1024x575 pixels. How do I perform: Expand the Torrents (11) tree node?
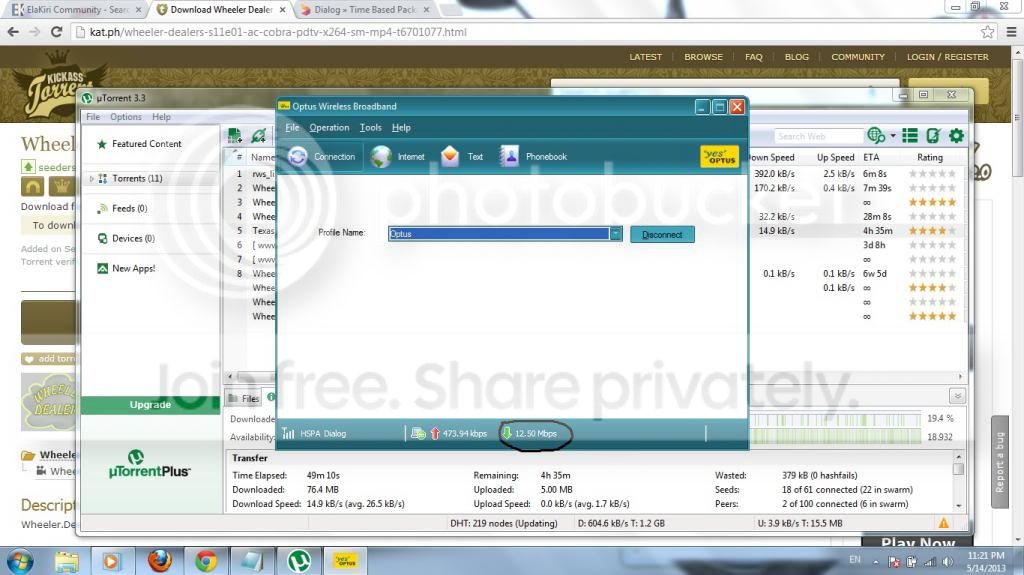coord(91,178)
